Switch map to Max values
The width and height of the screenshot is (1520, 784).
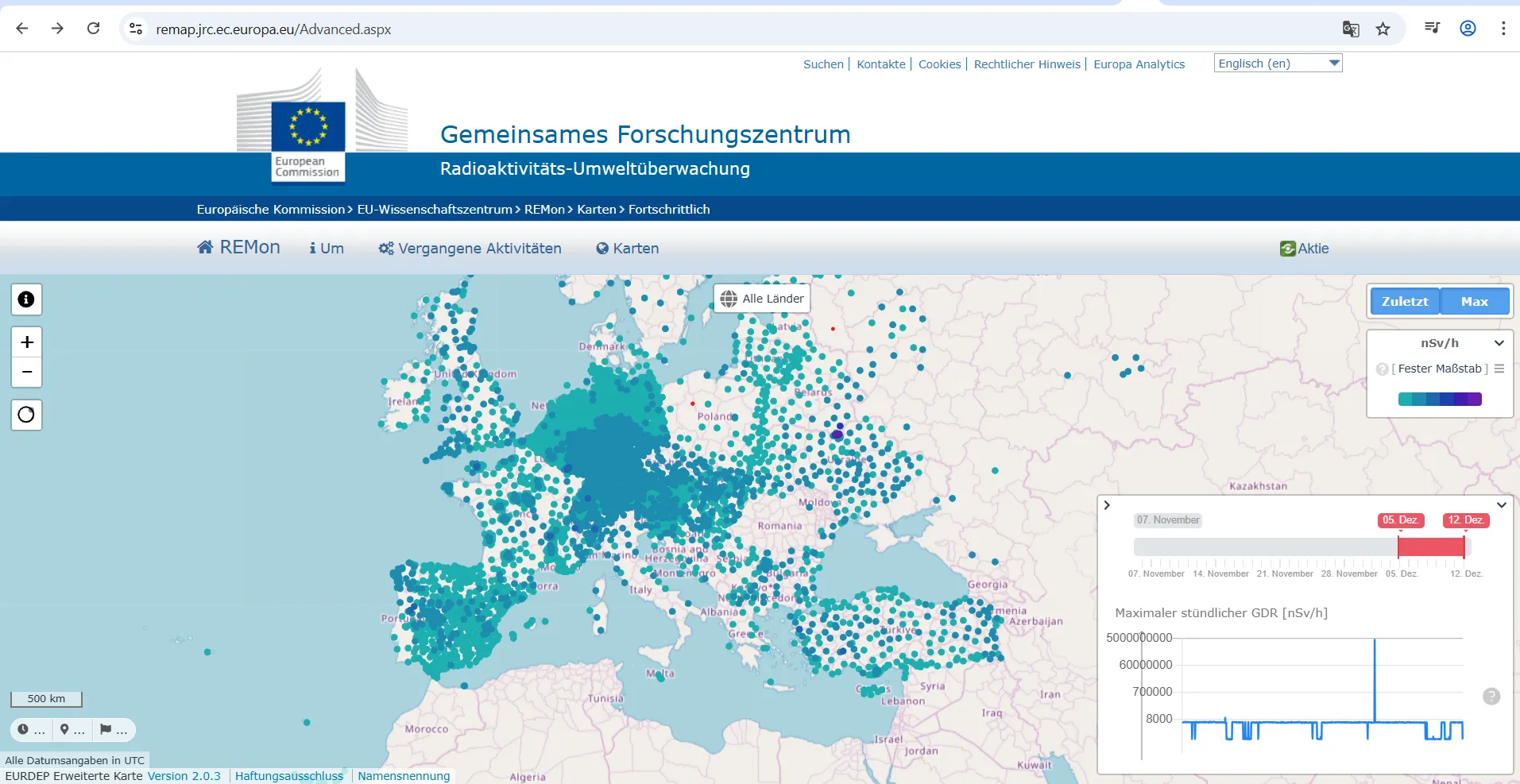tap(1474, 302)
